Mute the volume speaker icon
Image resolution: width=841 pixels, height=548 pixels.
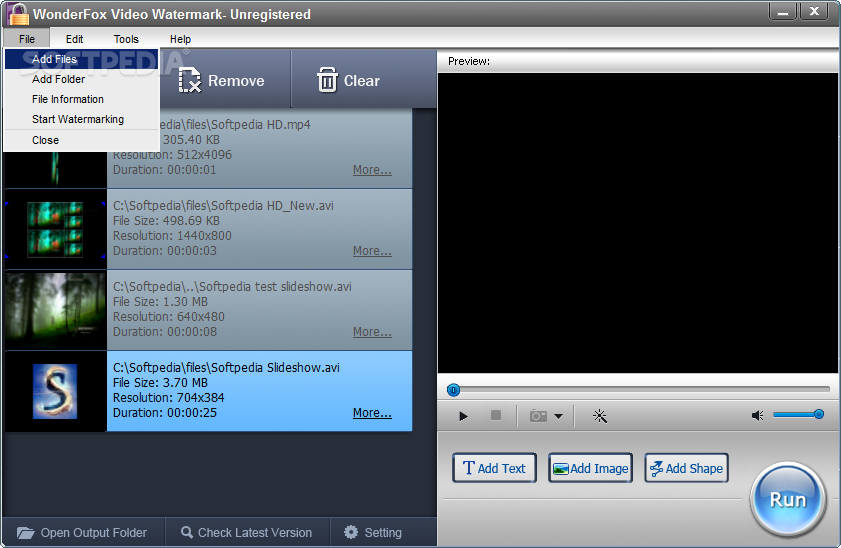pos(757,416)
